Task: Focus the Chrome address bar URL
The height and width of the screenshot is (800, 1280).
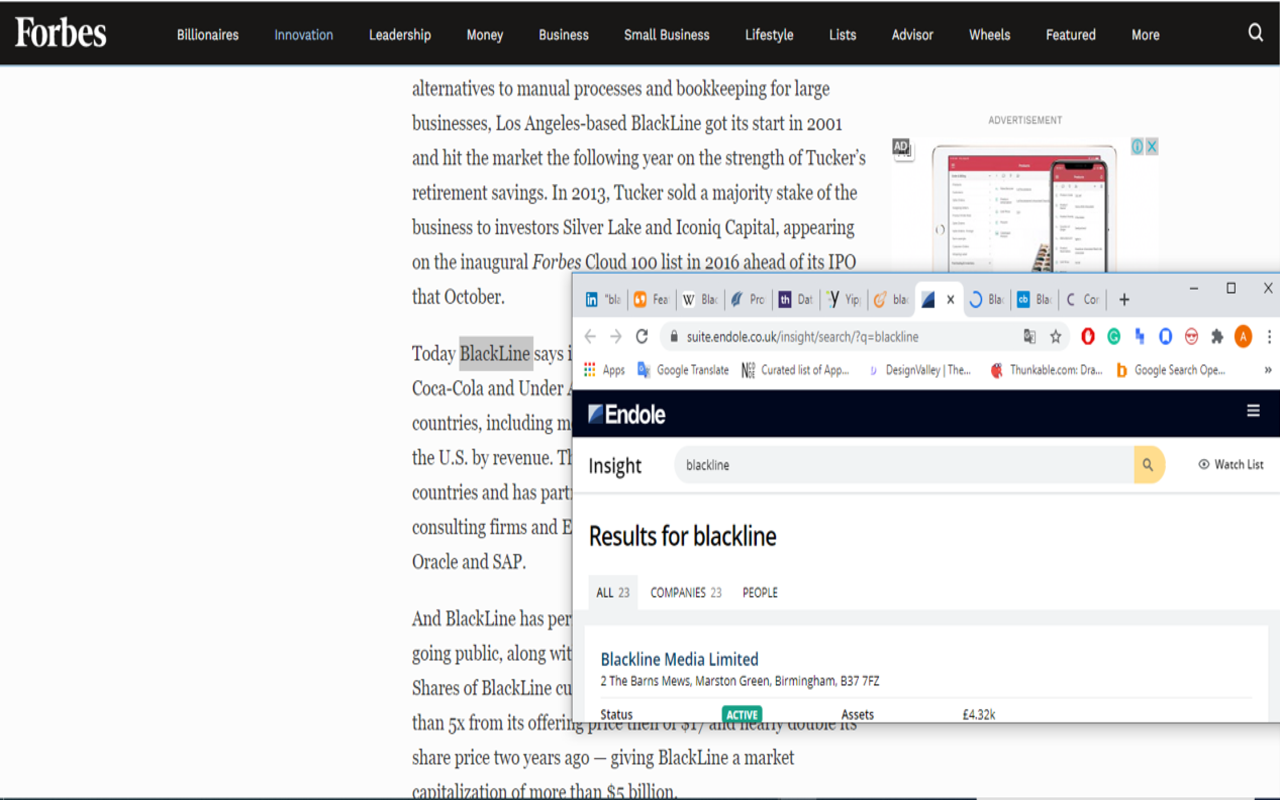Action: 802,337
